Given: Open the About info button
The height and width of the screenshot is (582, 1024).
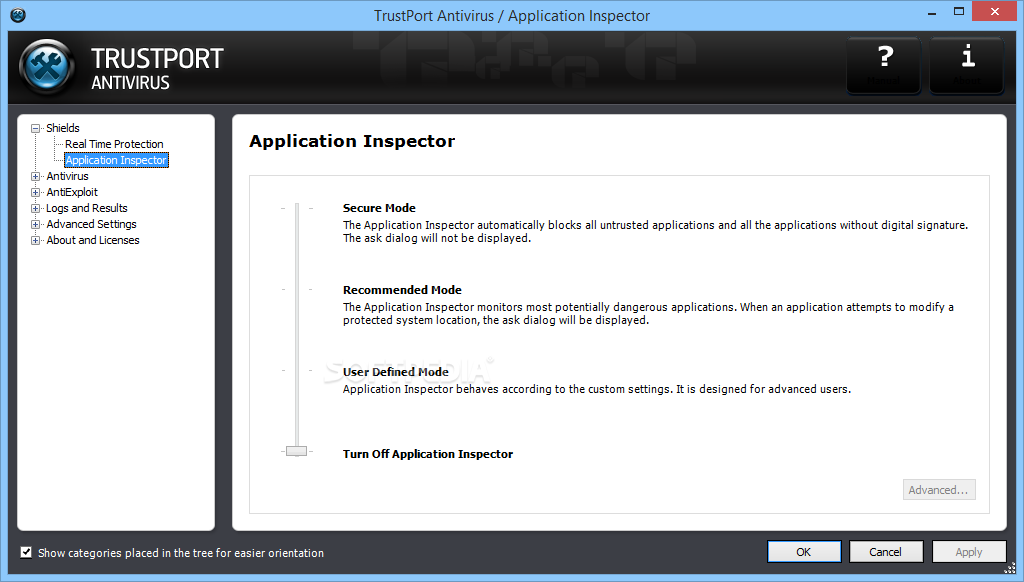Looking at the screenshot, I should point(967,65).
